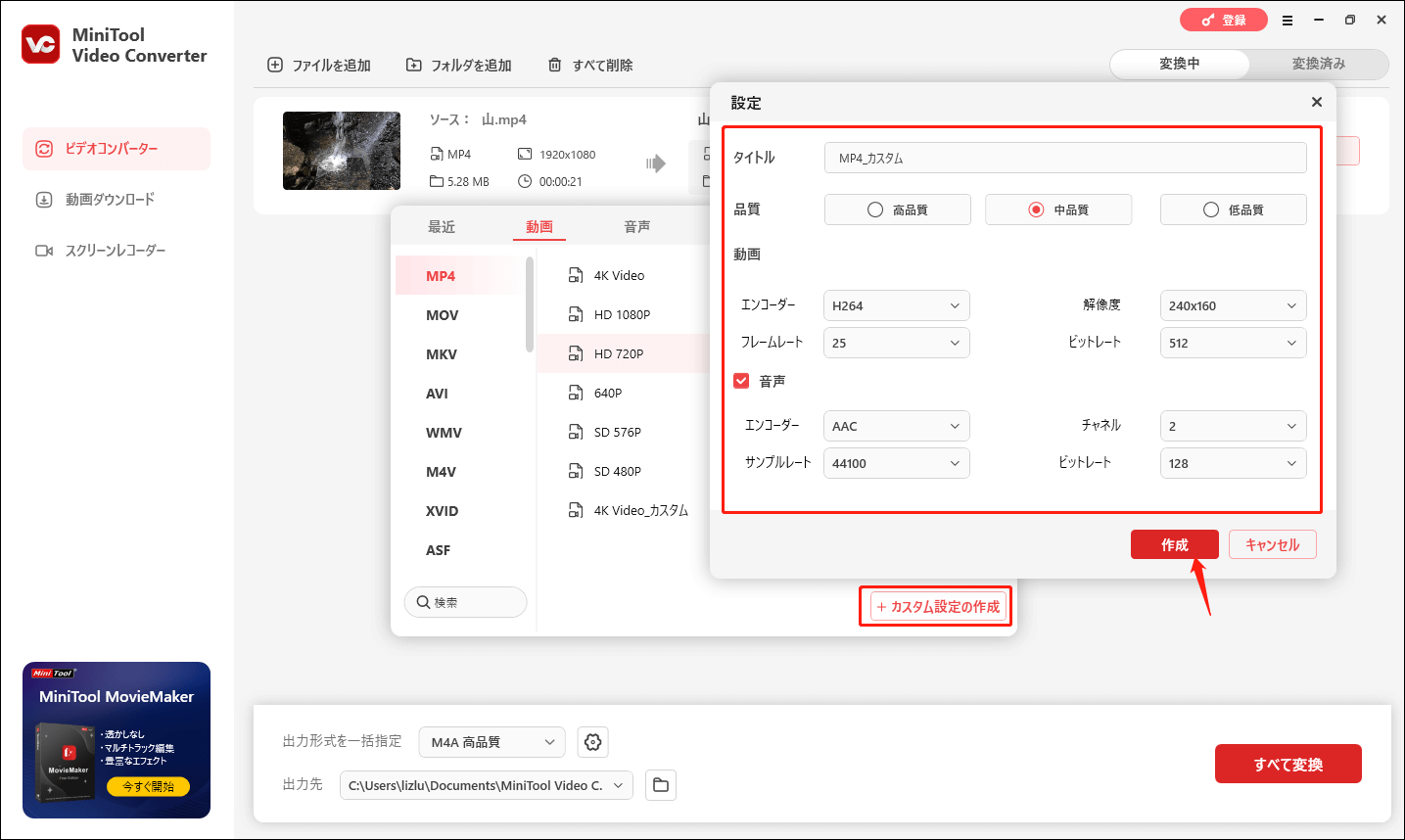Click the duration clock icon beside 00:00:21

pyautogui.click(x=525, y=181)
